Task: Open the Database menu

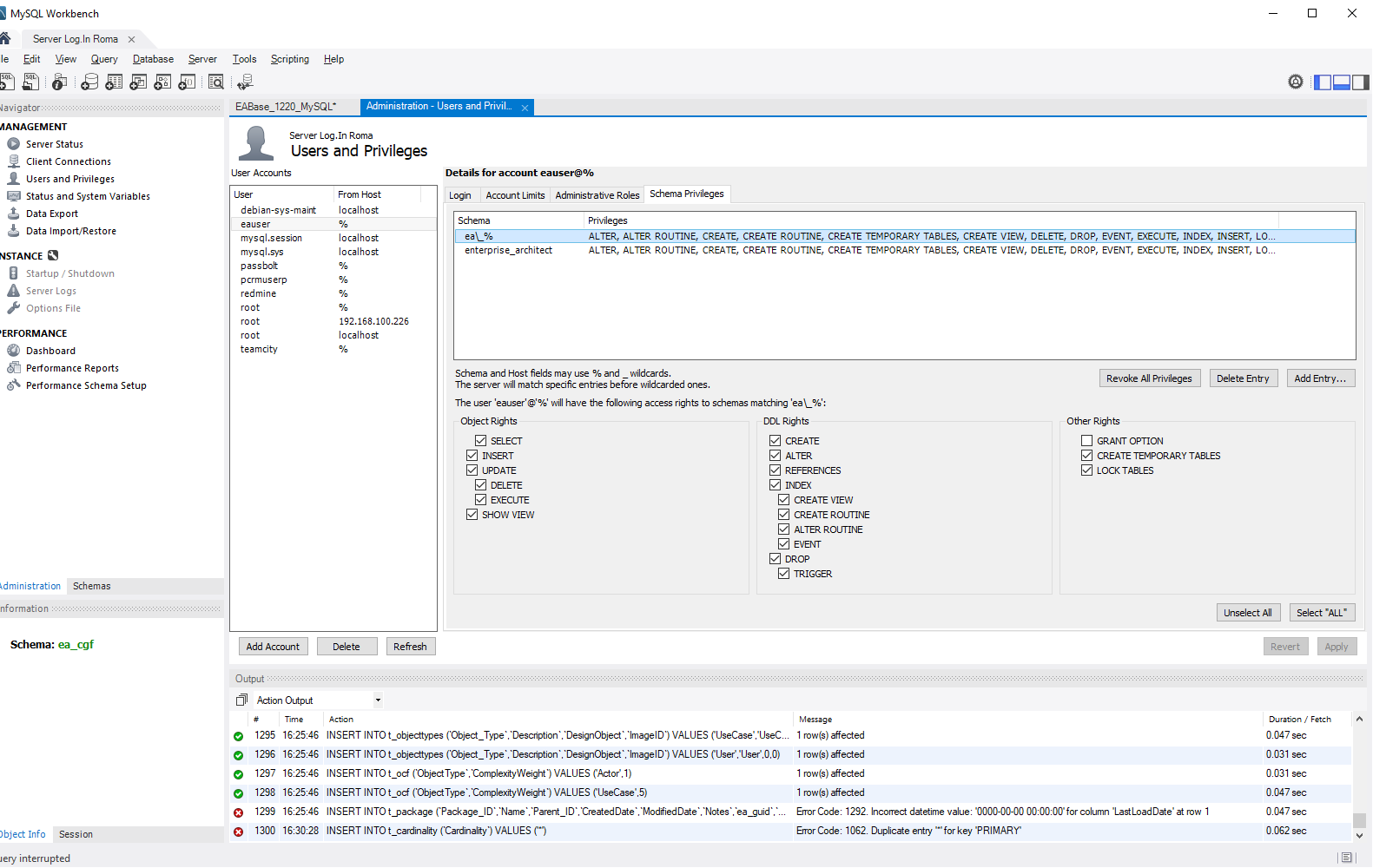Action: pyautogui.click(x=153, y=59)
